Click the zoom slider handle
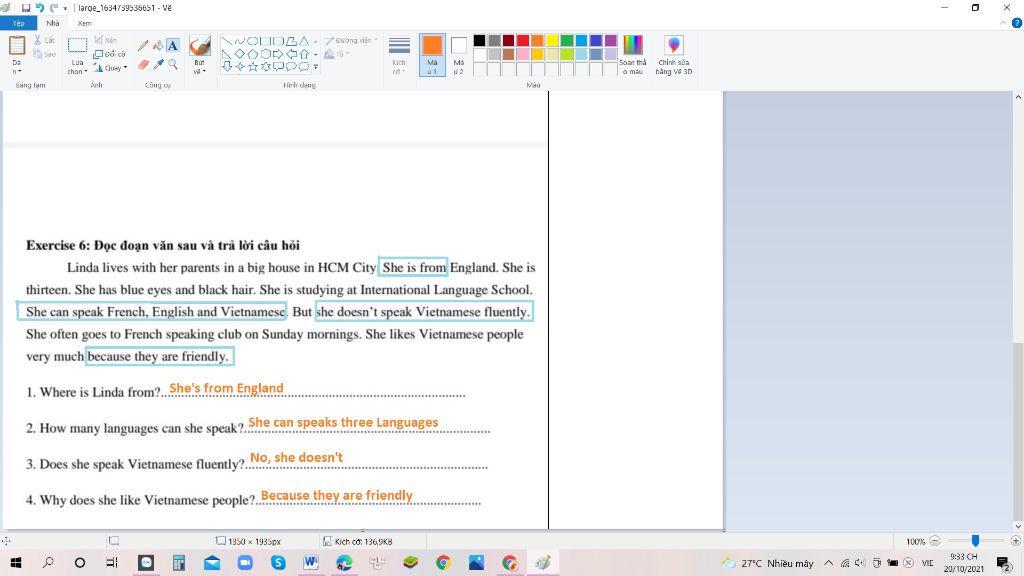Viewport: 1024px width, 576px height. (975, 541)
